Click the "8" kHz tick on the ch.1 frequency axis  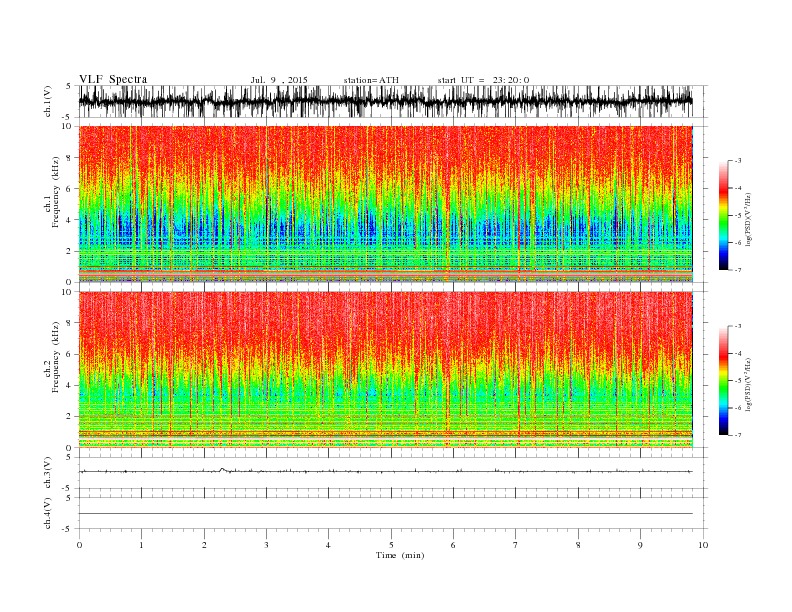tap(70, 158)
